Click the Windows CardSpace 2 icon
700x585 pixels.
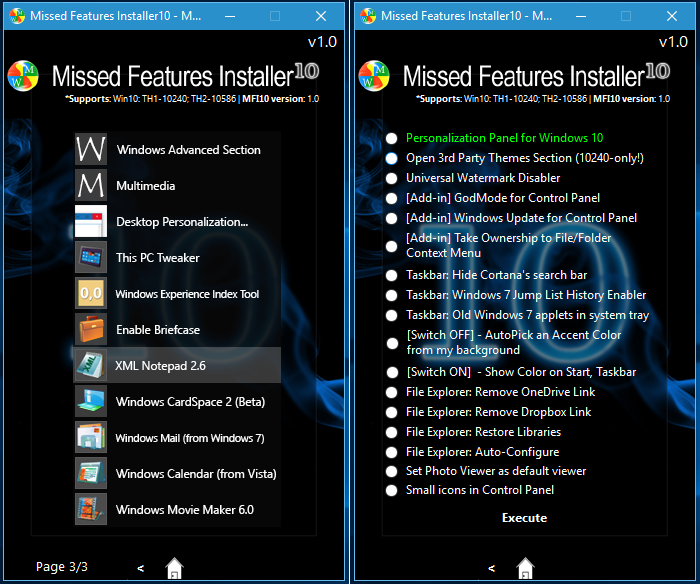(91, 401)
